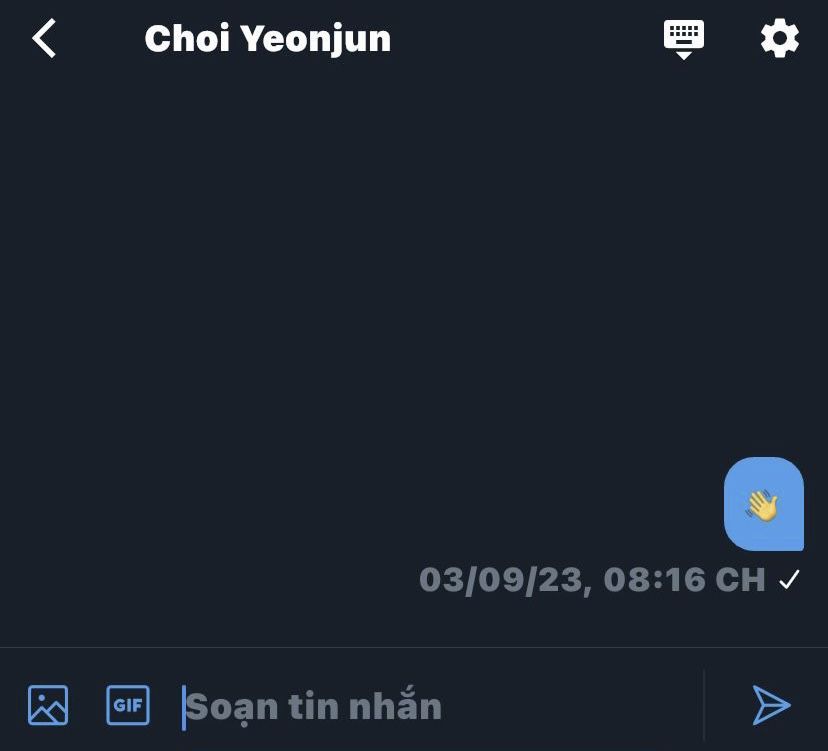Tap the waving hand emoji
The image size is (828, 751).
(762, 505)
